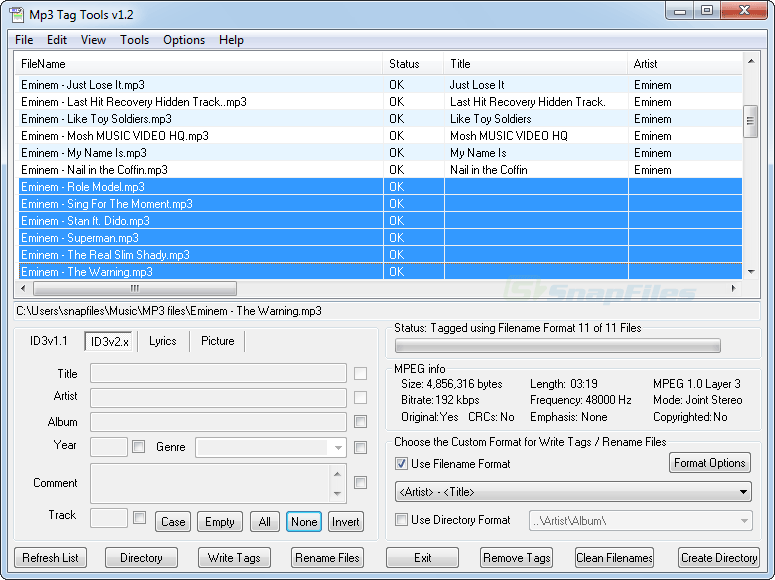Click the file list scroll down arrow
The width and height of the screenshot is (775, 580).
click(x=751, y=271)
